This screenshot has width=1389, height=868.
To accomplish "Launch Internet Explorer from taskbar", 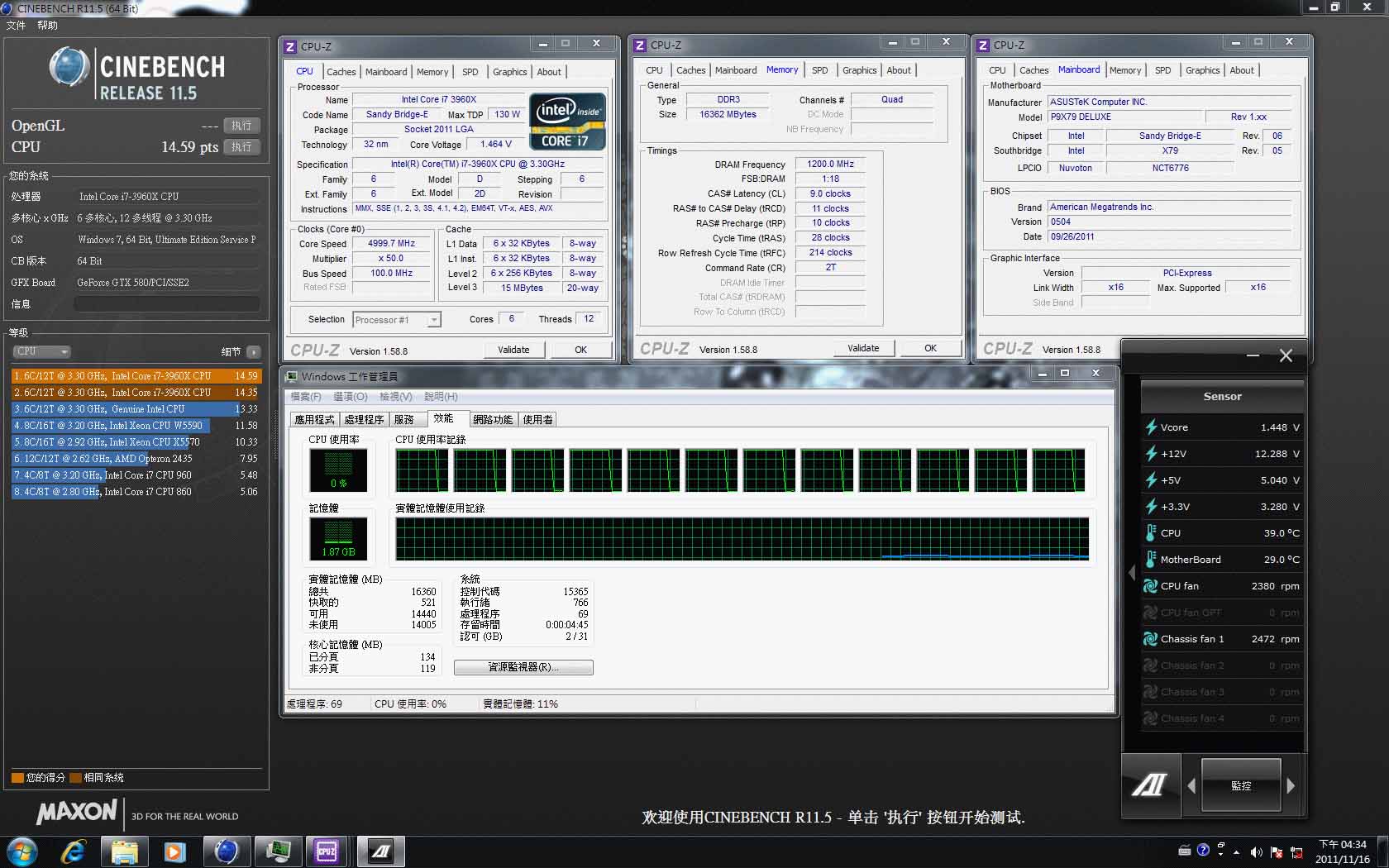I will (74, 851).
